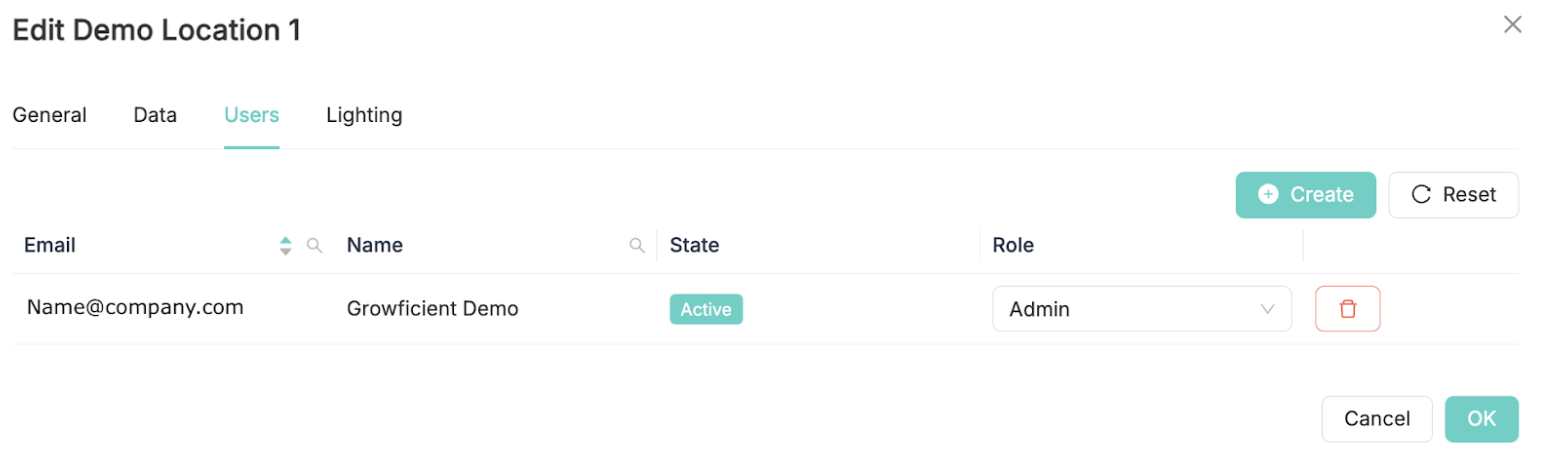Click the Active state badge
Screen dimensions: 1544x468
(706, 309)
